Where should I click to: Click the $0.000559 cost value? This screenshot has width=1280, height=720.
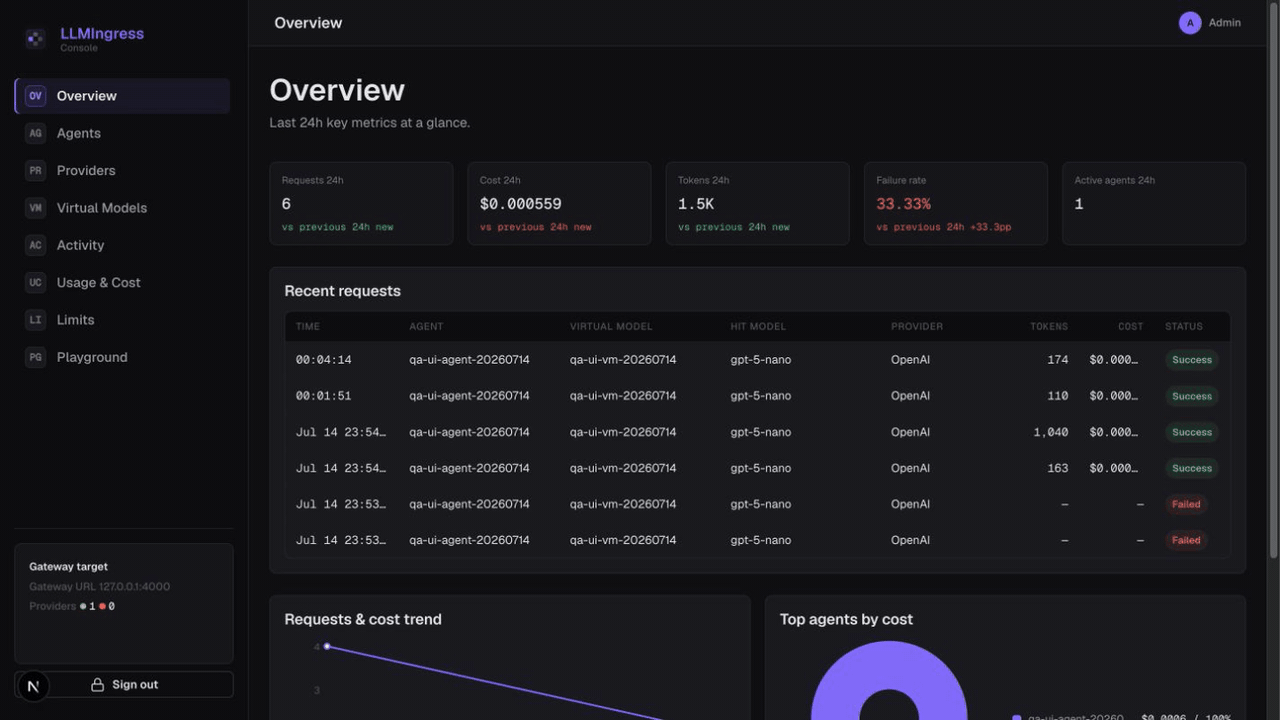(x=521, y=204)
